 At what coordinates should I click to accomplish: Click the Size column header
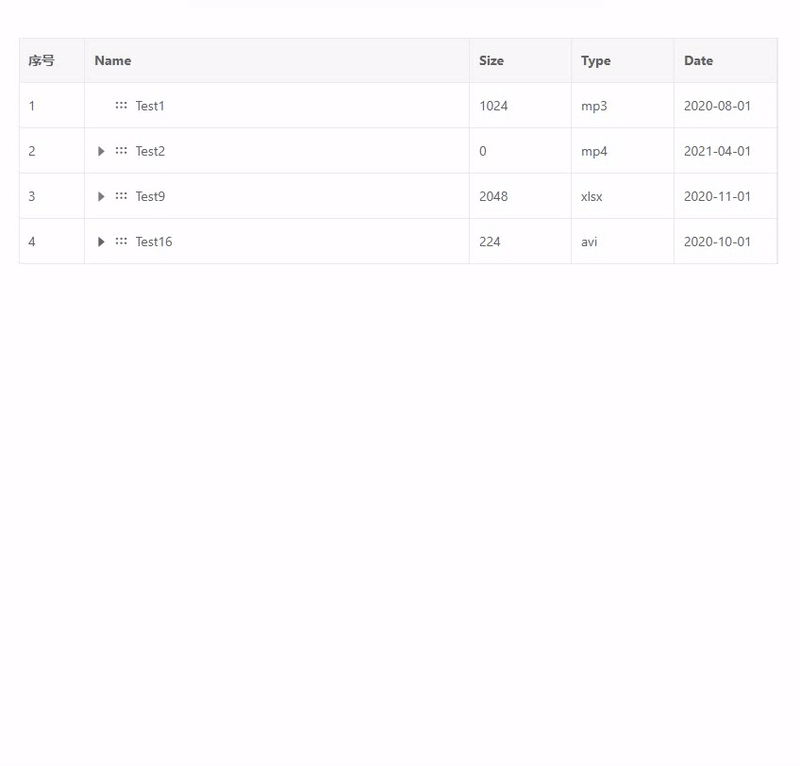(491, 61)
